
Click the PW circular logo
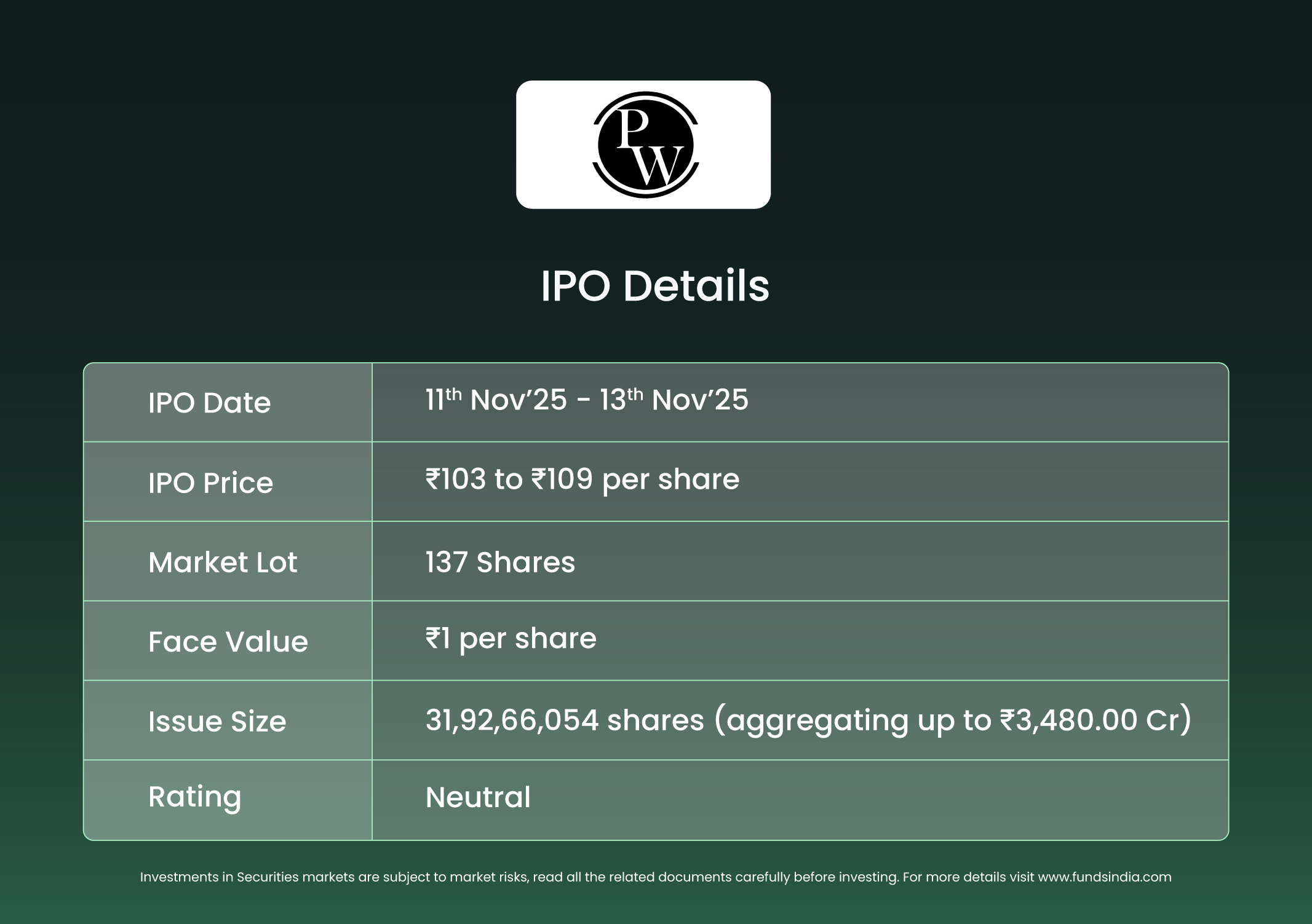(645, 145)
